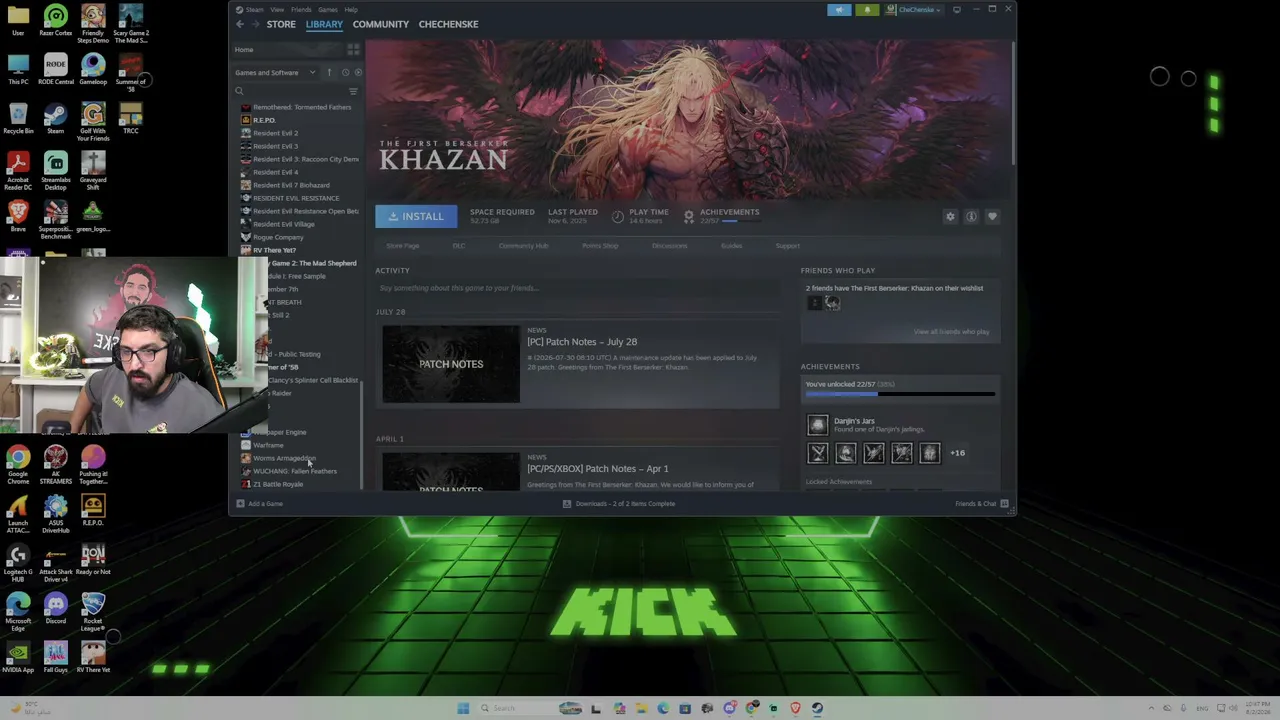This screenshot has height=720, width=1280.
Task: Select Warframe in the library list
Action: pos(268,445)
